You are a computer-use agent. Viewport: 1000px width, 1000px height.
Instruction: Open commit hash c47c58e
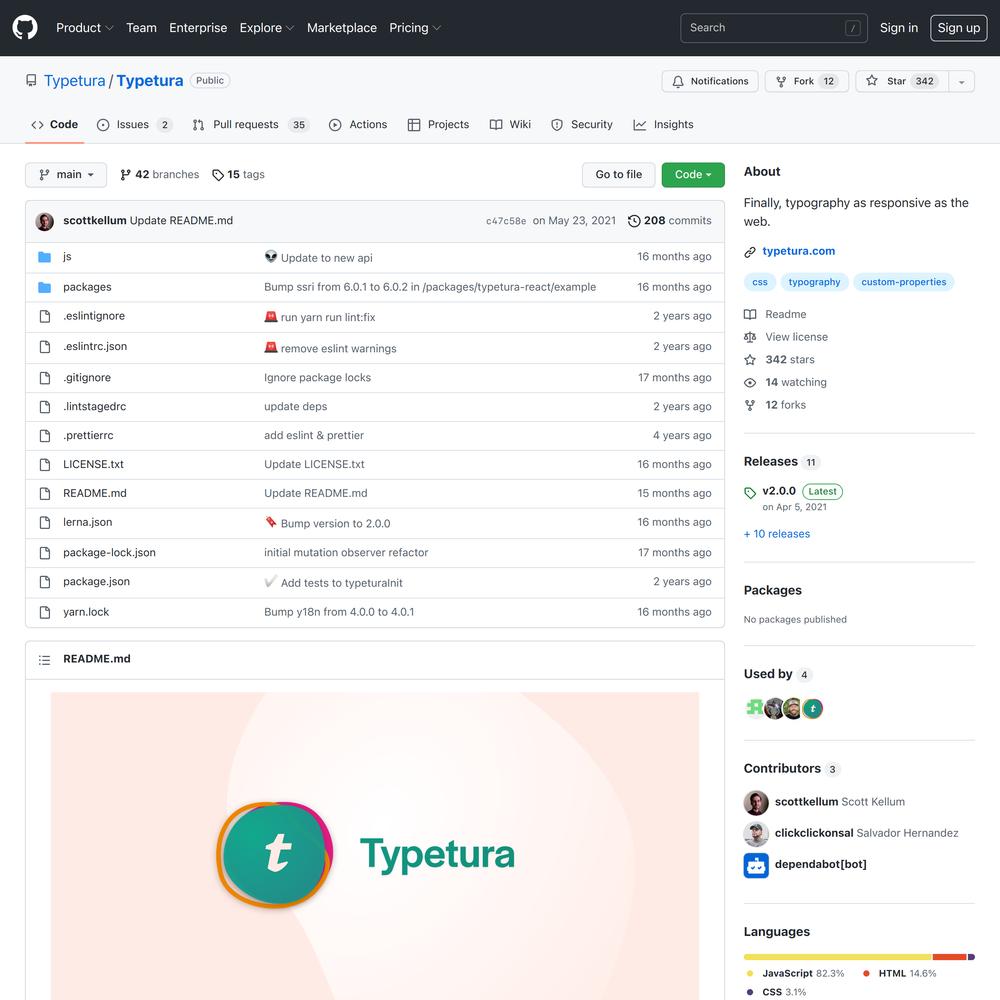(506, 221)
